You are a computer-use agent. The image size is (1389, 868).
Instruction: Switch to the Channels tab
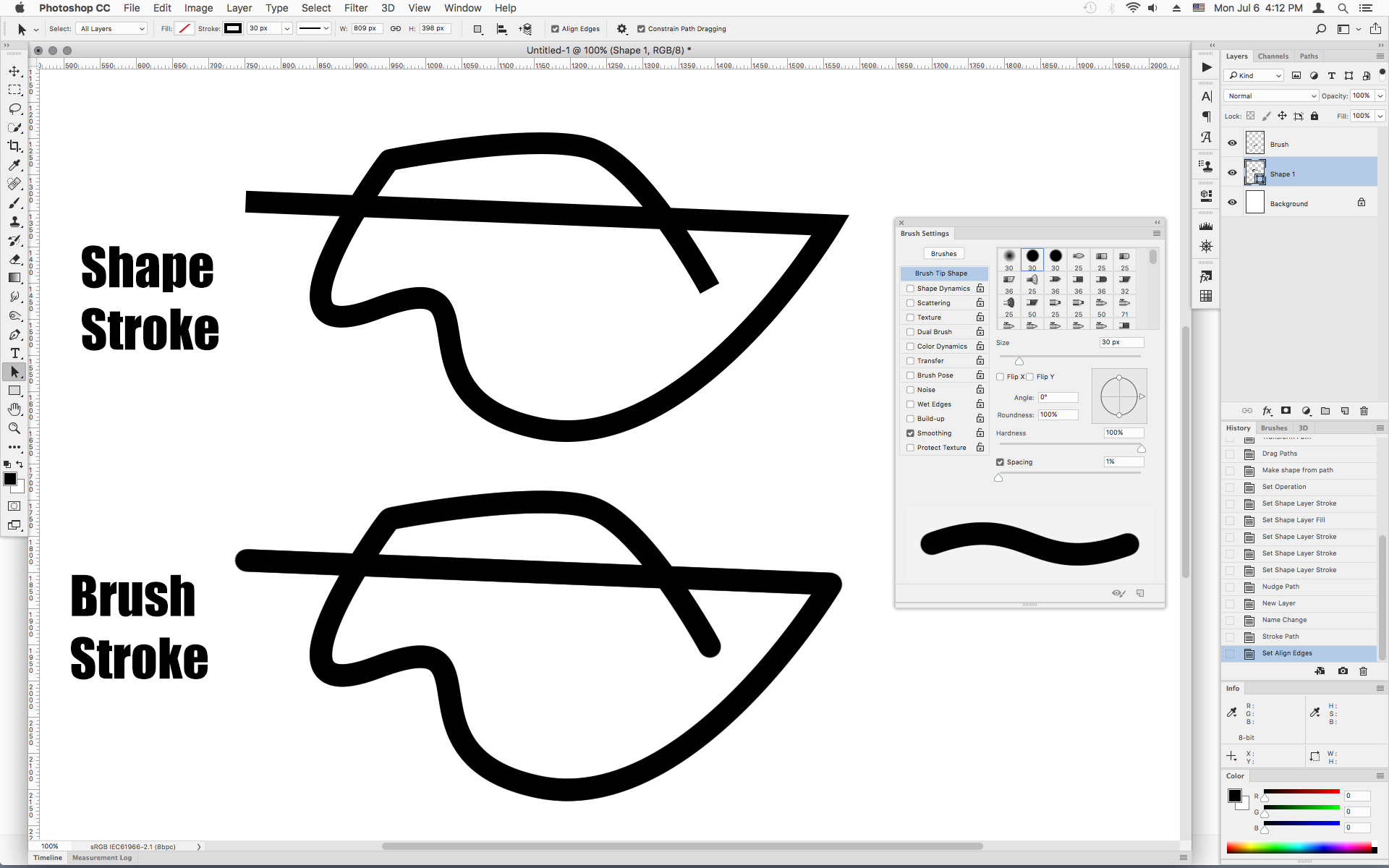(1273, 56)
